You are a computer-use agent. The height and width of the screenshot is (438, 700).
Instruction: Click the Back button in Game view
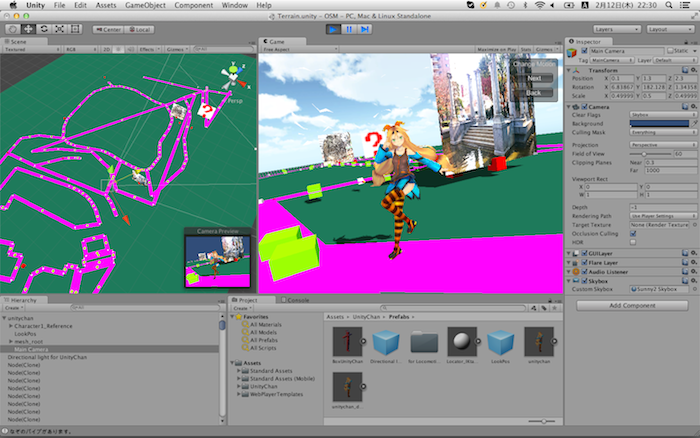point(534,93)
